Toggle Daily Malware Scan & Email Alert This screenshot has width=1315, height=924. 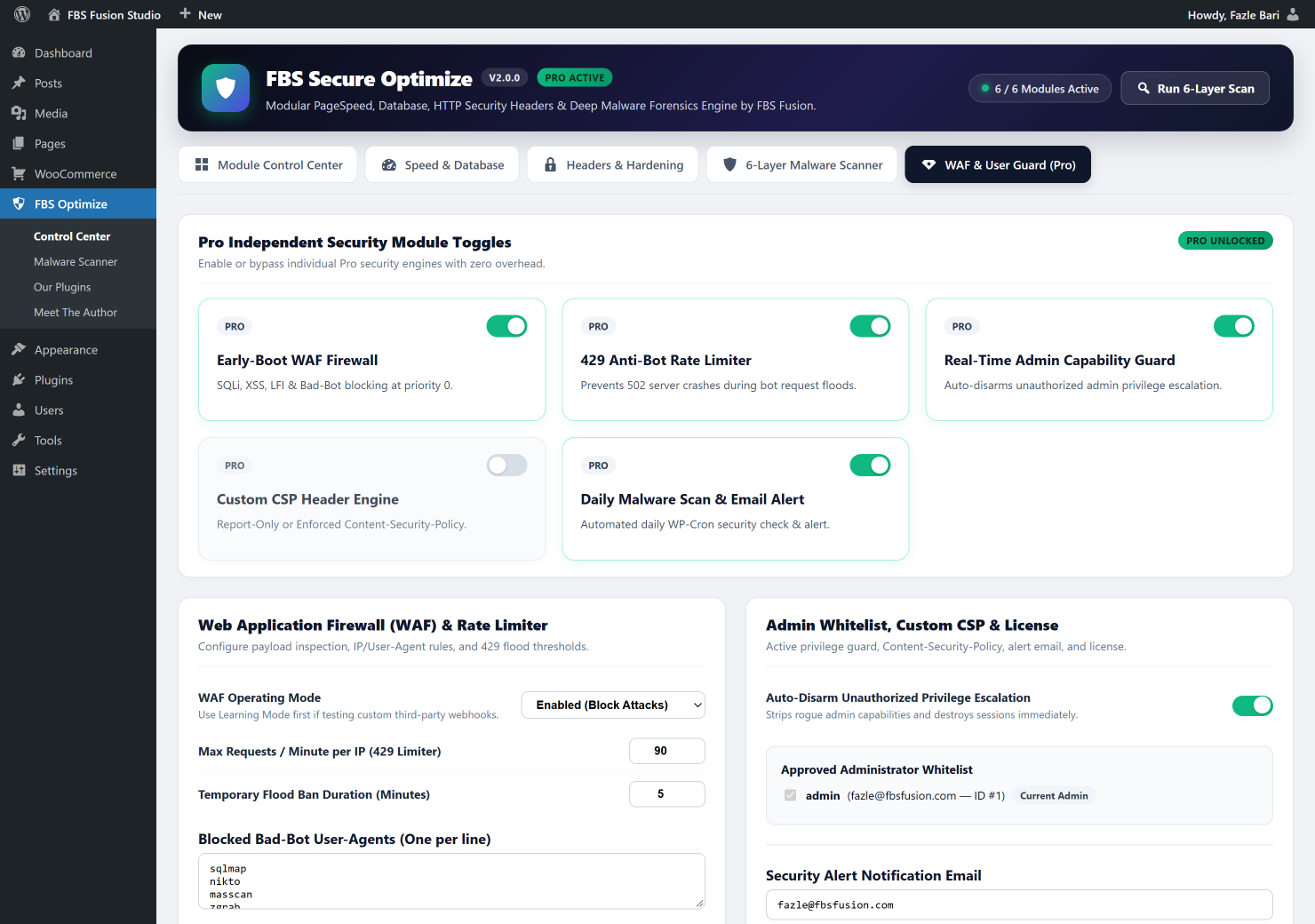(870, 465)
